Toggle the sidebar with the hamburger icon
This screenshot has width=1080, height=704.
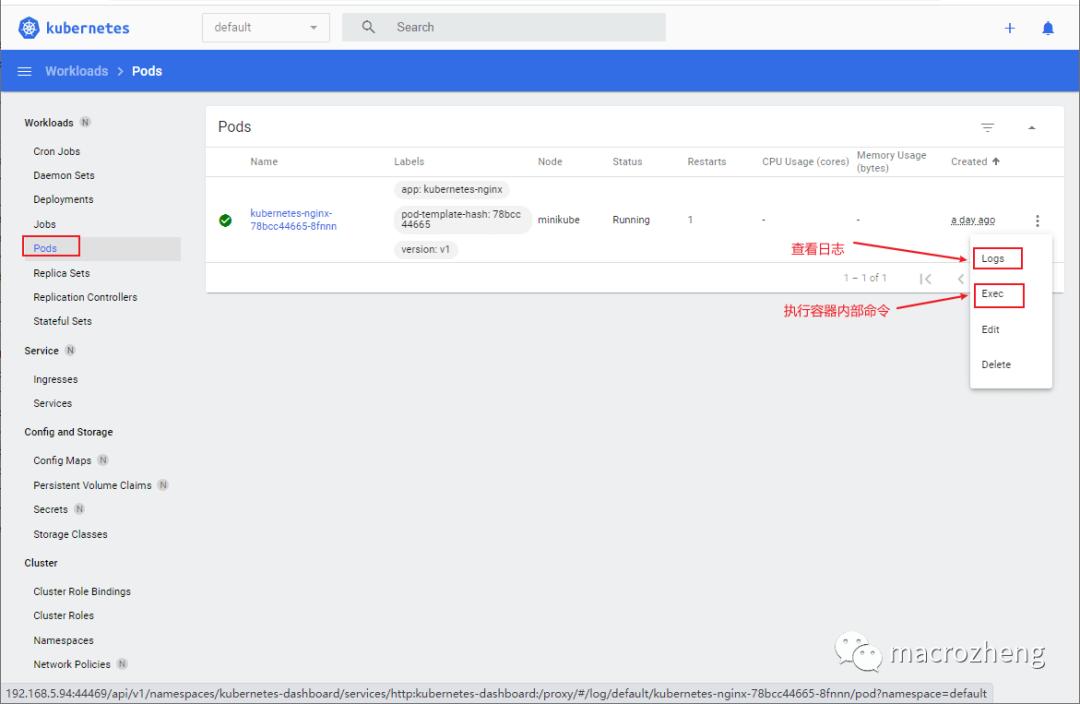pos(24,70)
